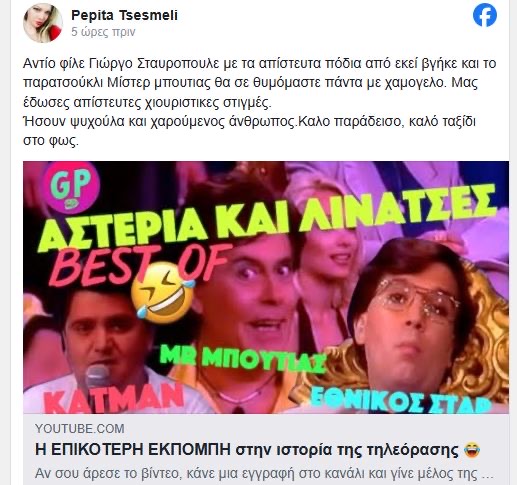Click the MR ΜΠΟΥΤΙΑΣ green caption
This screenshot has height=485, width=517.
pyautogui.click(x=243, y=359)
